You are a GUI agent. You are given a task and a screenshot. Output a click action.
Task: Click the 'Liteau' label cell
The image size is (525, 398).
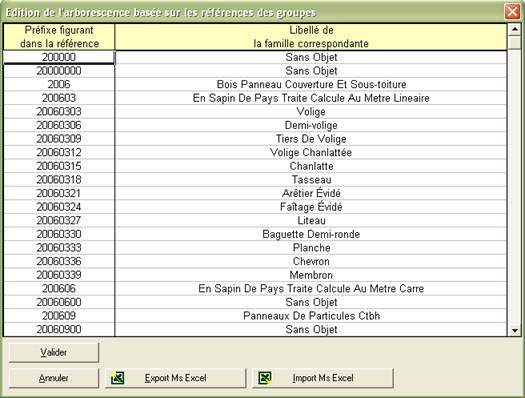[x=311, y=221]
